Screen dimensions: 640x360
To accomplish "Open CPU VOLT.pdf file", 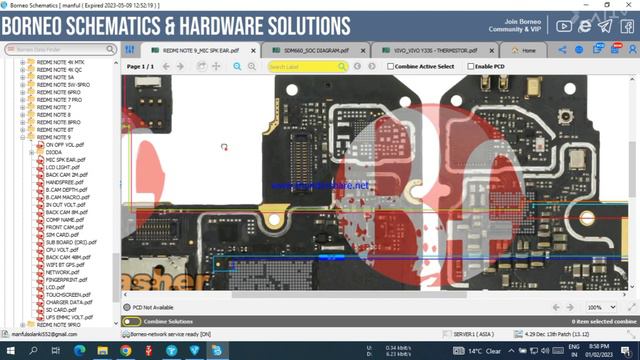I will click(x=62, y=250).
